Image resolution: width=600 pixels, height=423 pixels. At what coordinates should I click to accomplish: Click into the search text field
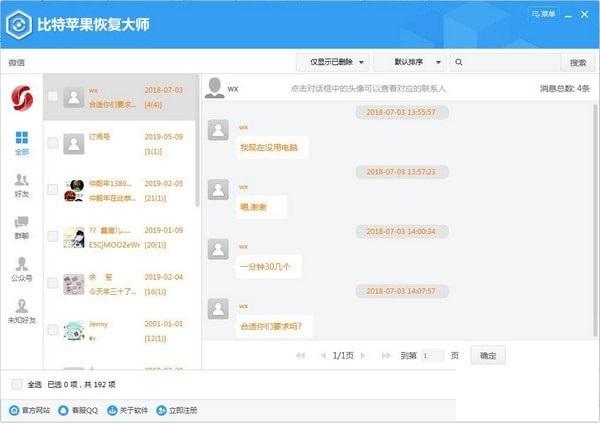point(512,62)
